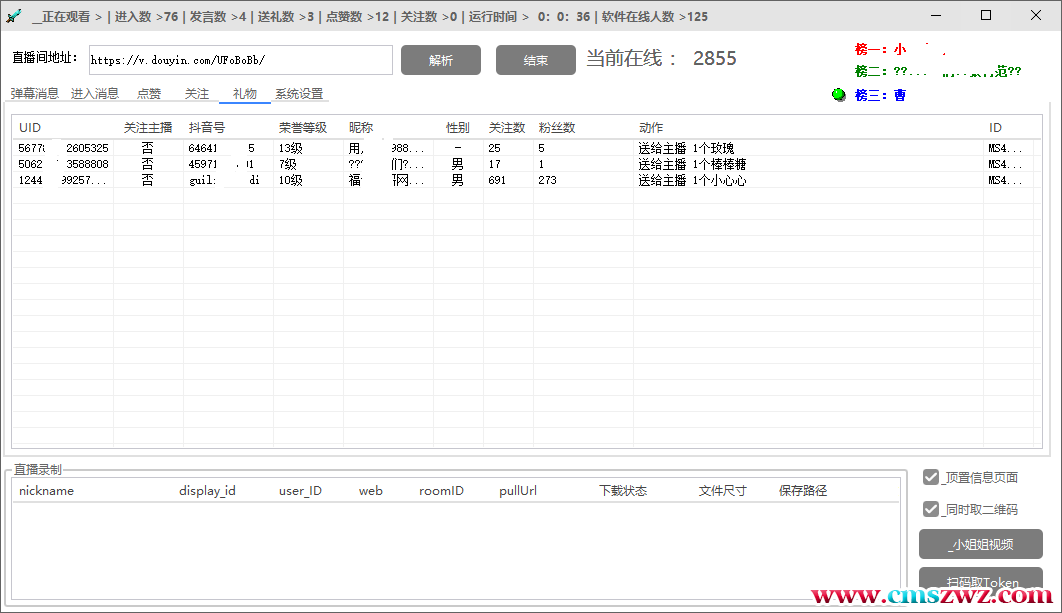Switch to the 弹幕消息 tab
The image size is (1062, 613).
(x=35, y=94)
